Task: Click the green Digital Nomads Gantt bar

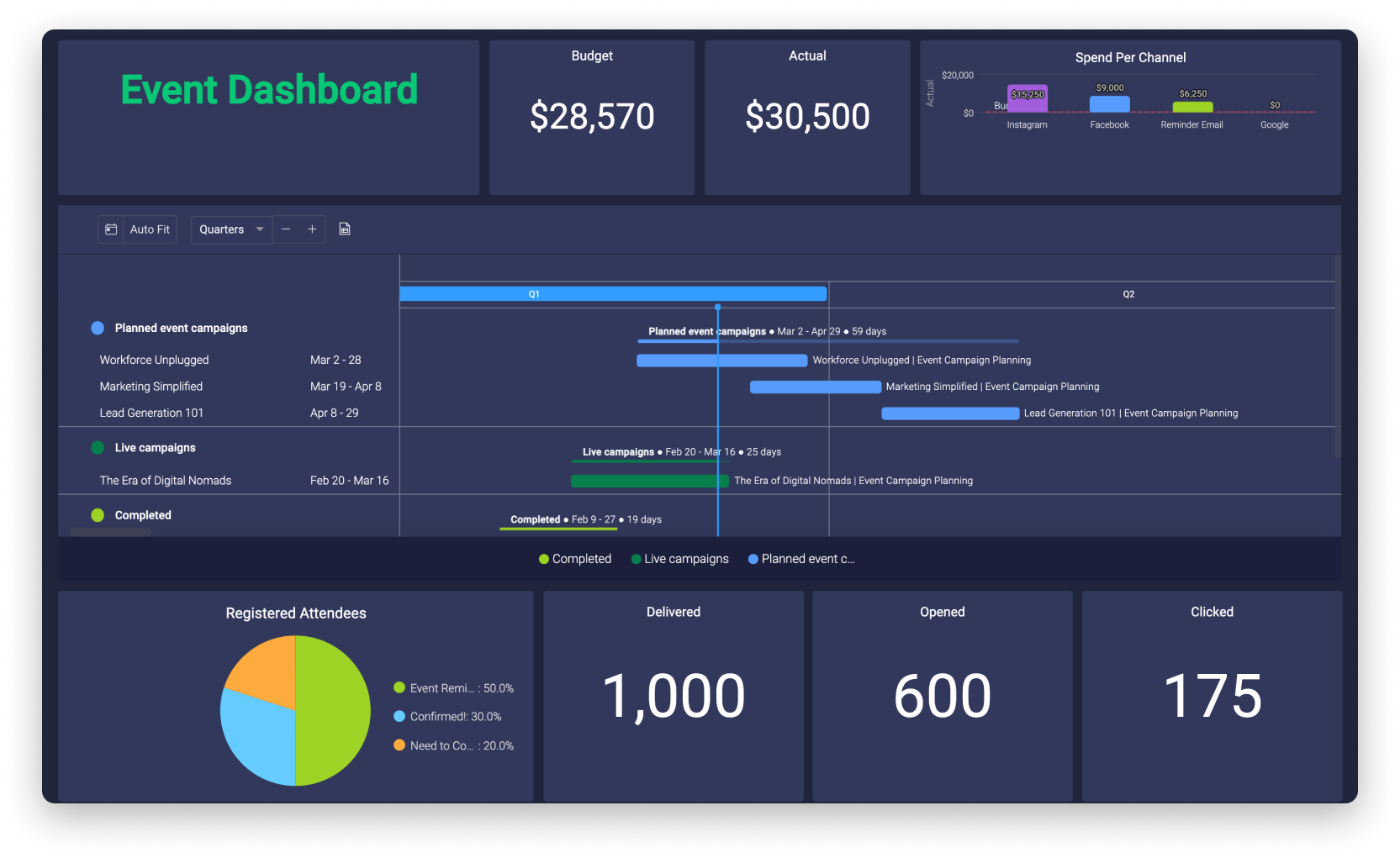Action: pos(650,482)
